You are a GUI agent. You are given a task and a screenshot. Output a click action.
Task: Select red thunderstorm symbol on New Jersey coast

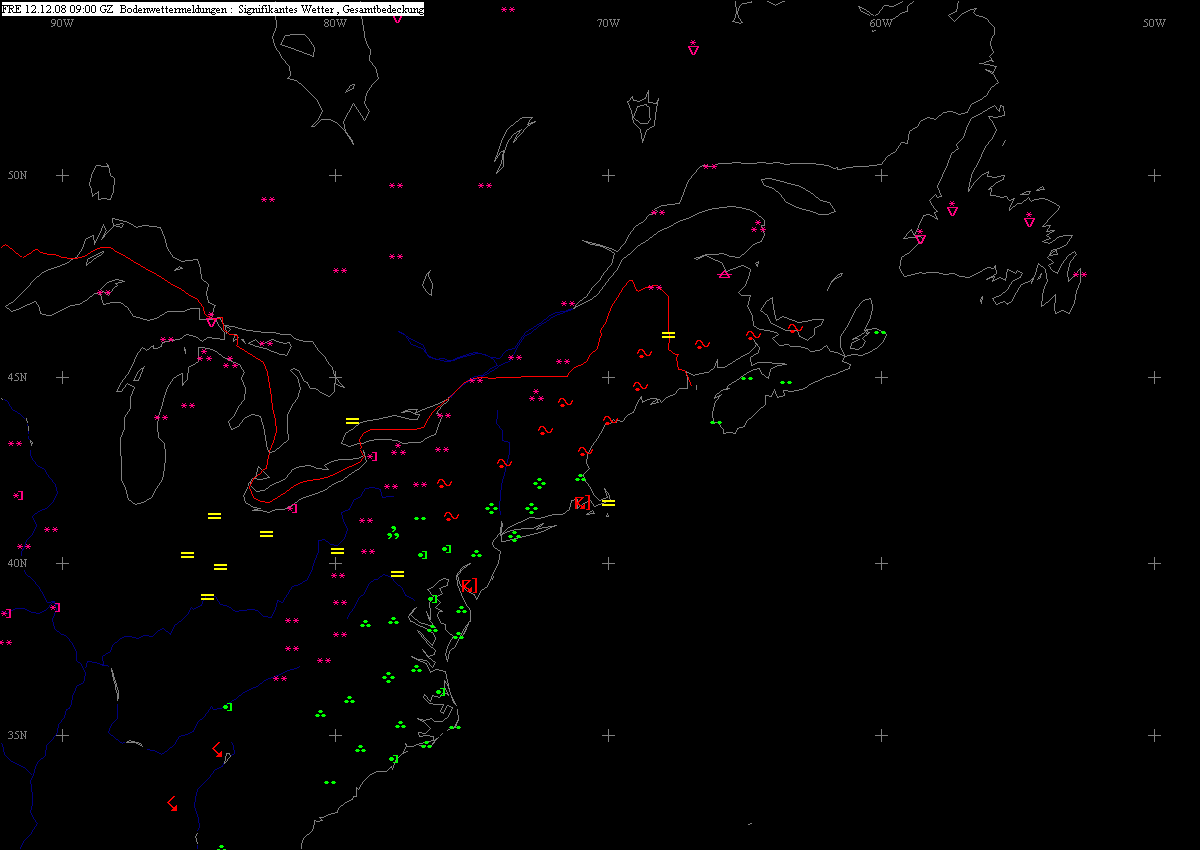[467, 585]
